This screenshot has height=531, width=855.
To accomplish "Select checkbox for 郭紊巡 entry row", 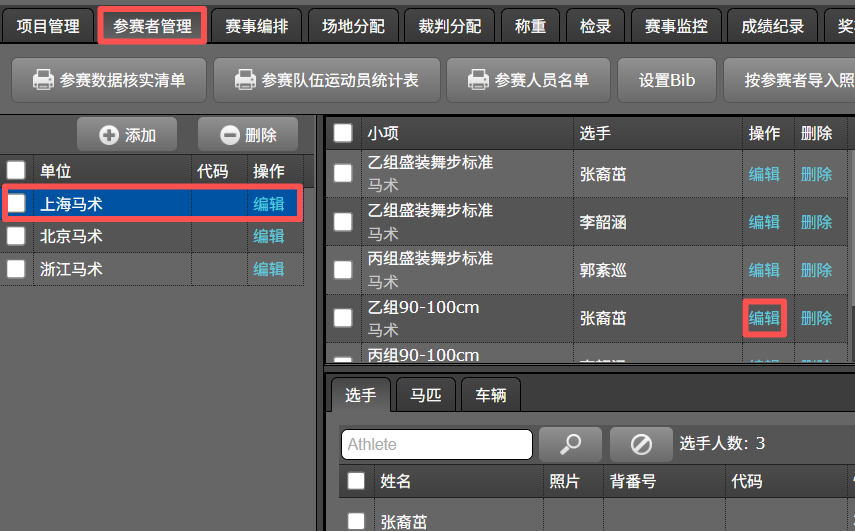I will [343, 270].
